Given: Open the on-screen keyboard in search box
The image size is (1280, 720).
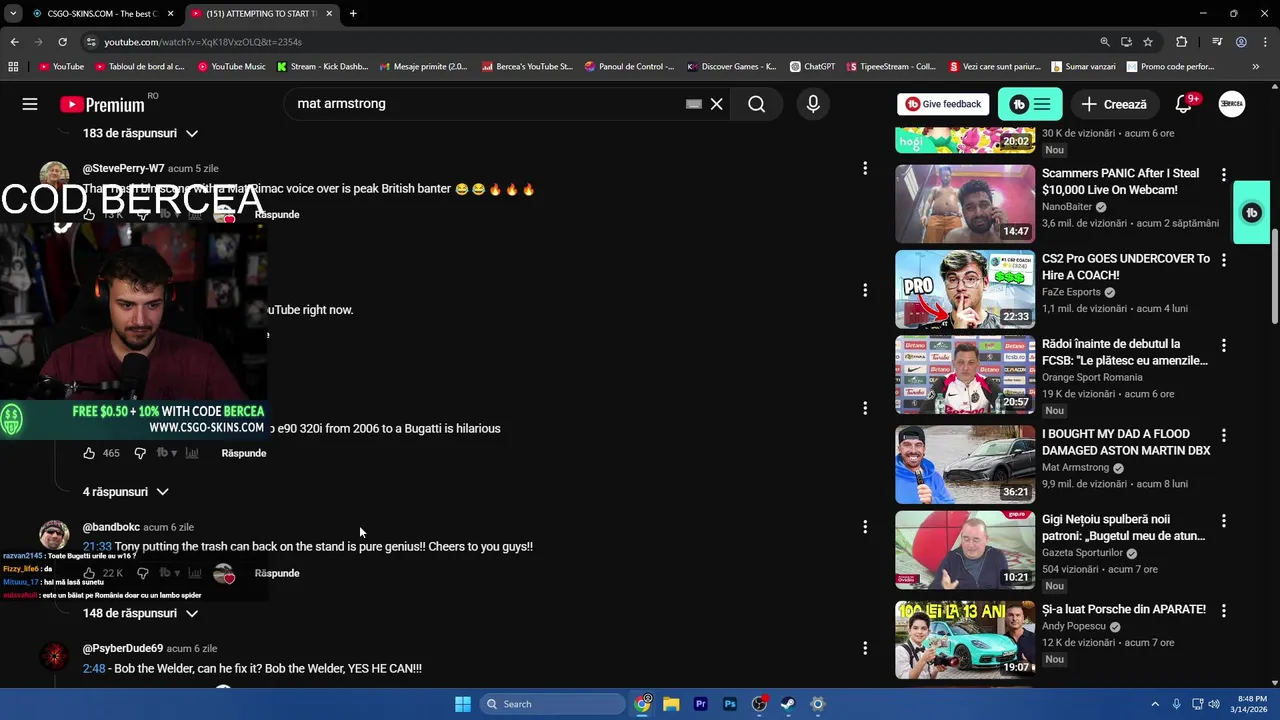Looking at the screenshot, I should tap(694, 104).
